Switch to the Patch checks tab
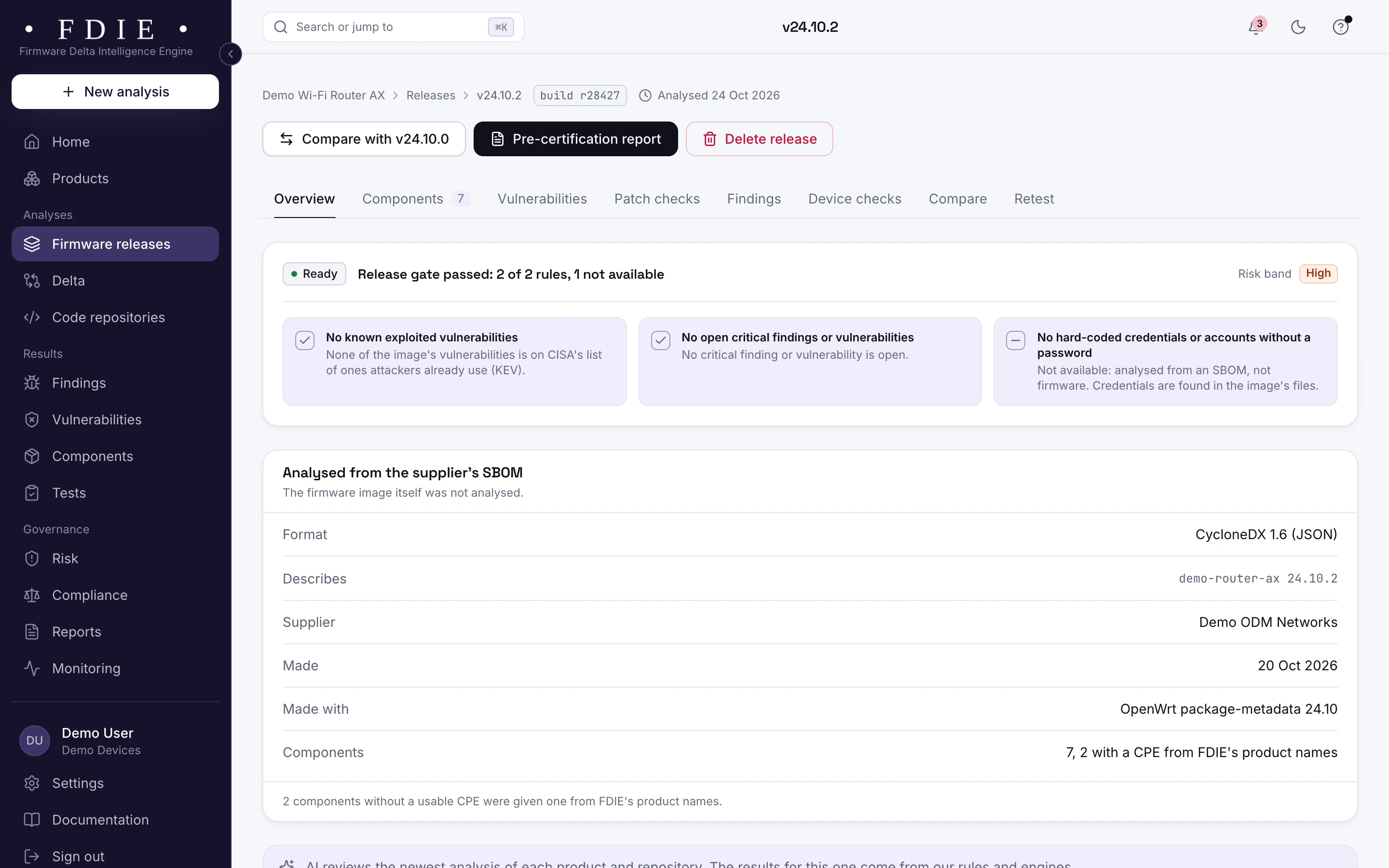 point(656,199)
